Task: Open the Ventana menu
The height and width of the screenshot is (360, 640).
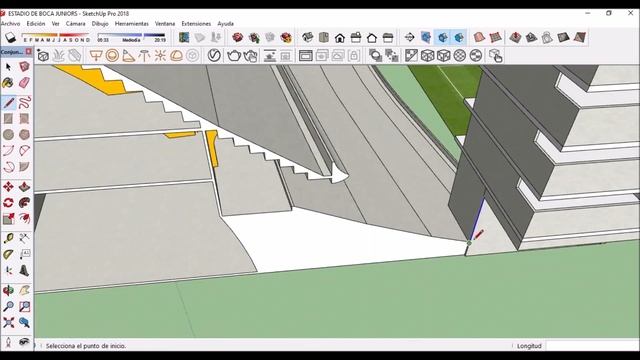Action: pos(165,24)
